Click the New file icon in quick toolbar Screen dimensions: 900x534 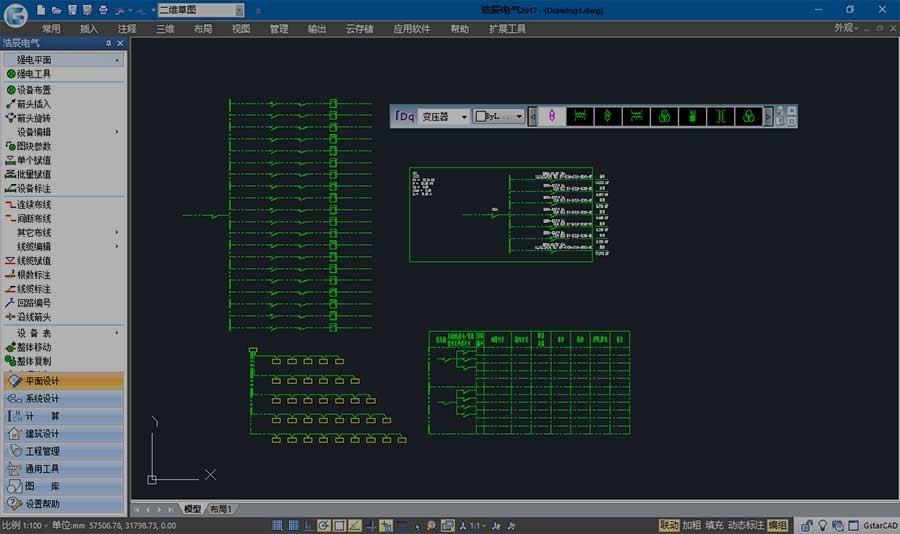coord(41,10)
